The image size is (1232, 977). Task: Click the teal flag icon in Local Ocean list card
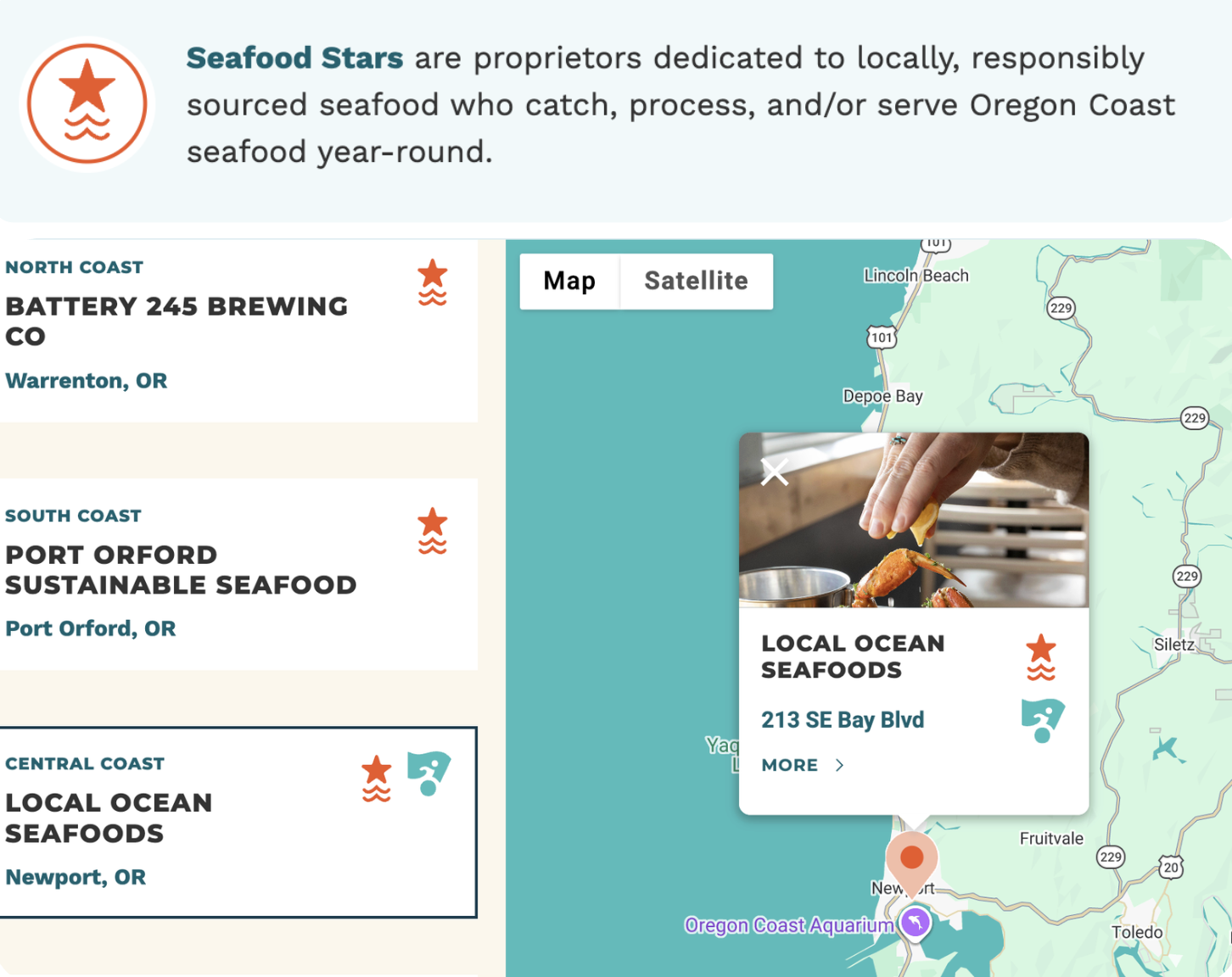(429, 773)
